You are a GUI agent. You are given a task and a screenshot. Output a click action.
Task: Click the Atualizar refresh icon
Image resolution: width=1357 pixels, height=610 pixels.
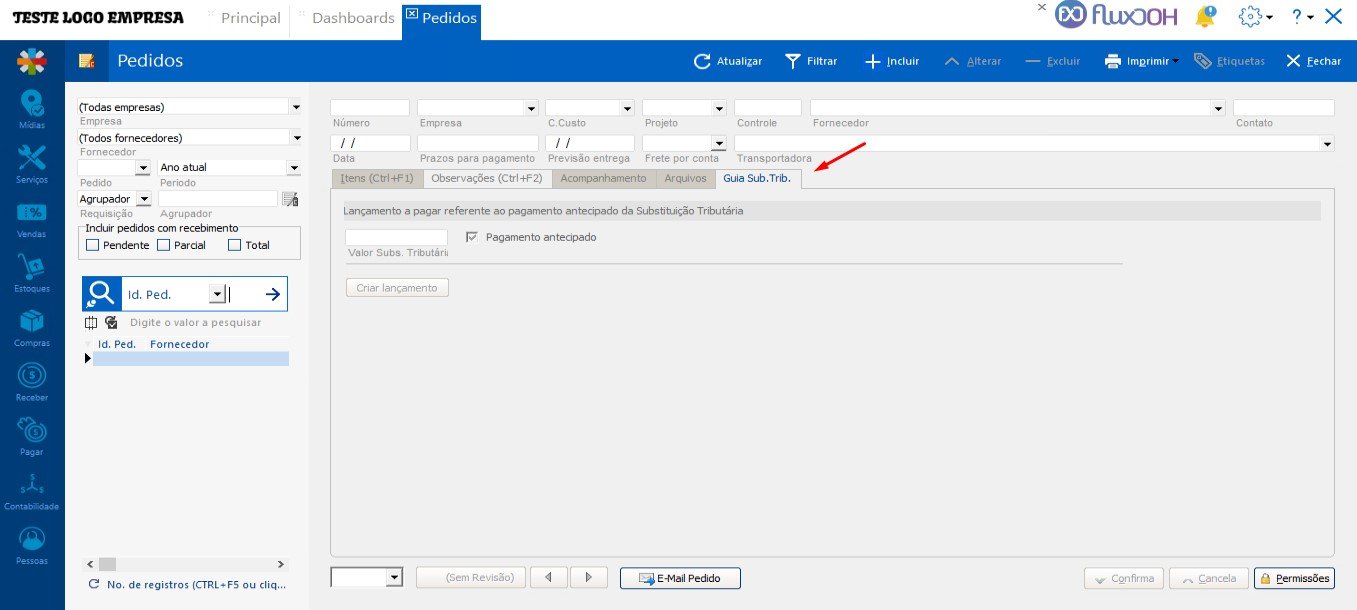(702, 61)
